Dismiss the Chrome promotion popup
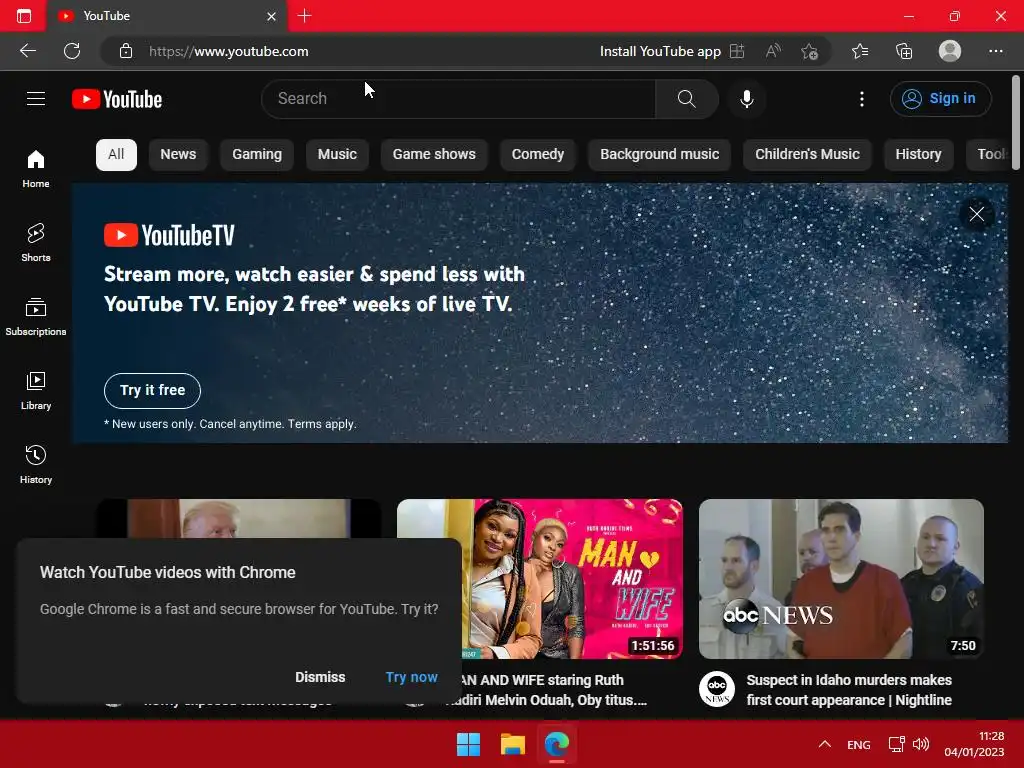1024x768 pixels. [x=320, y=677]
